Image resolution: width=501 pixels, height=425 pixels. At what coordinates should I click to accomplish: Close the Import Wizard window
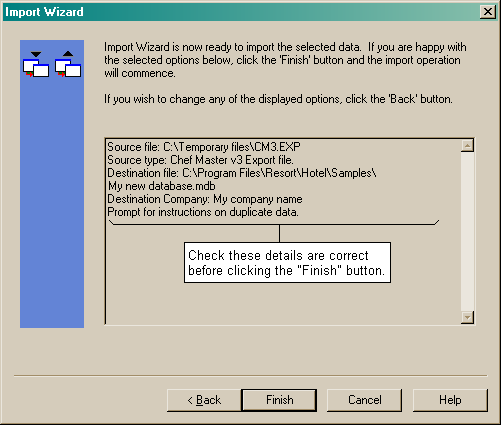click(487, 12)
